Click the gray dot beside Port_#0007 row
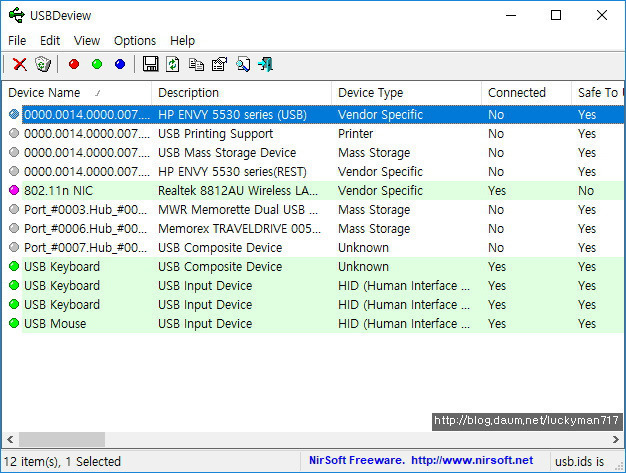 [x=14, y=247]
